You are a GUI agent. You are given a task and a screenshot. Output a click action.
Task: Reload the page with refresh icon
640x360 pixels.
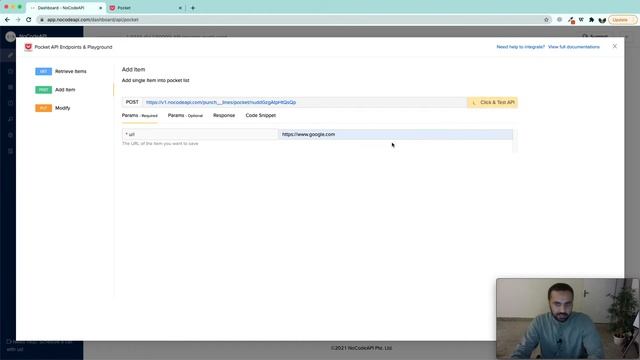point(29,20)
